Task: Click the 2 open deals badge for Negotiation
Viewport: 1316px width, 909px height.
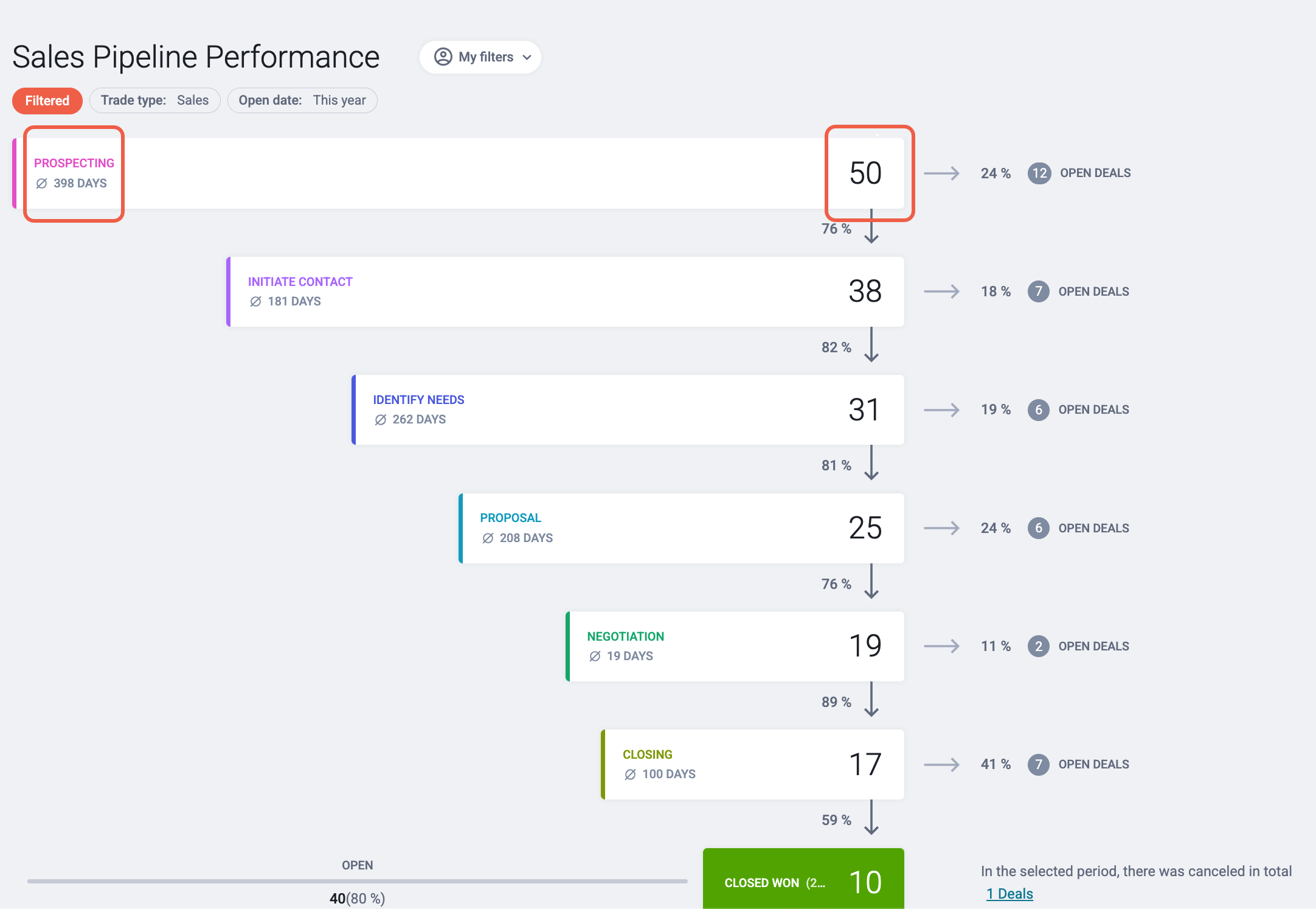Action: click(x=1039, y=646)
